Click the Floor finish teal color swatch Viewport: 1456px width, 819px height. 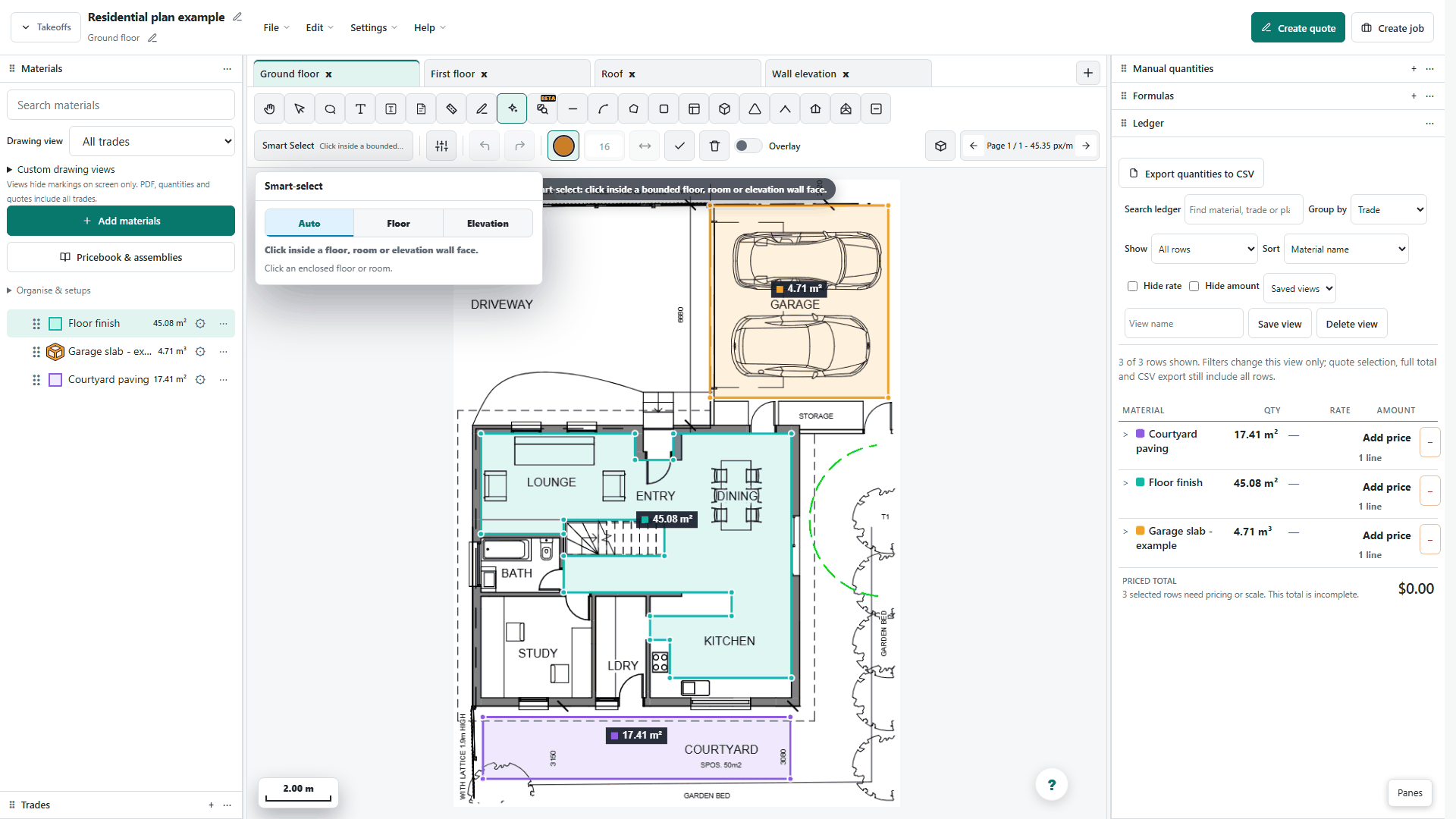[55, 324]
